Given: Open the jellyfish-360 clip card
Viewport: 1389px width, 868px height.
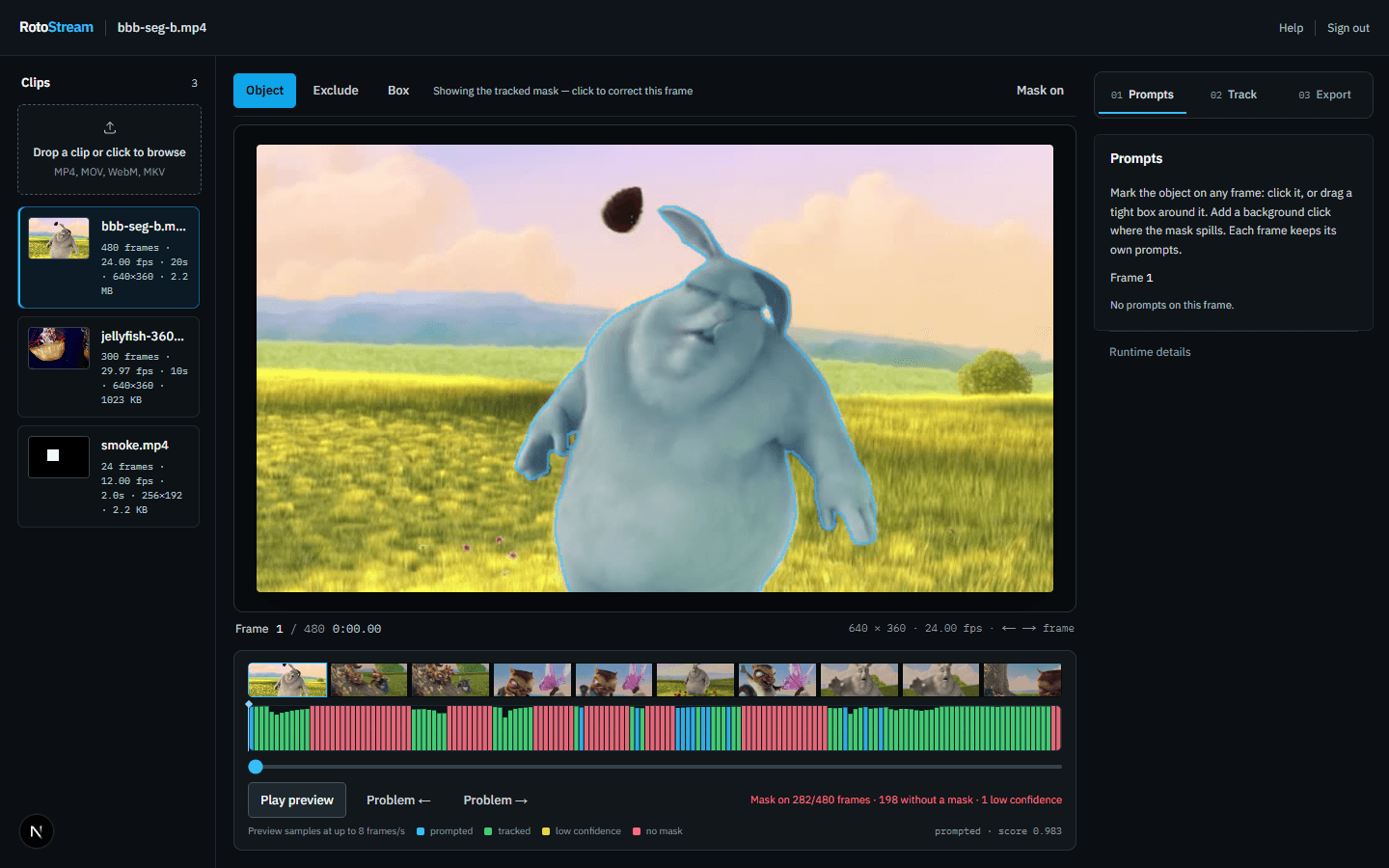Looking at the screenshot, I should 109,367.
